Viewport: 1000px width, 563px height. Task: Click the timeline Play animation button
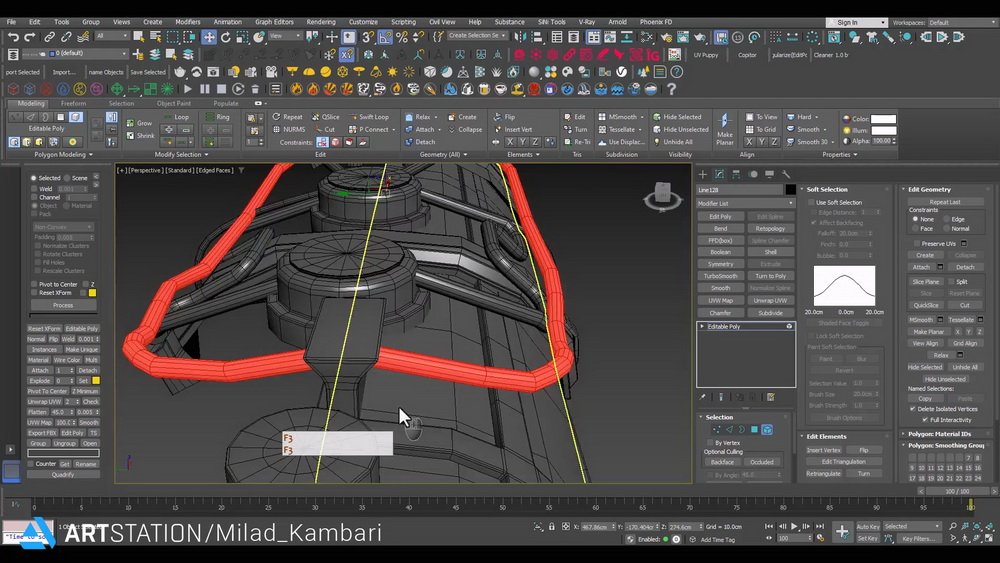coord(794,527)
